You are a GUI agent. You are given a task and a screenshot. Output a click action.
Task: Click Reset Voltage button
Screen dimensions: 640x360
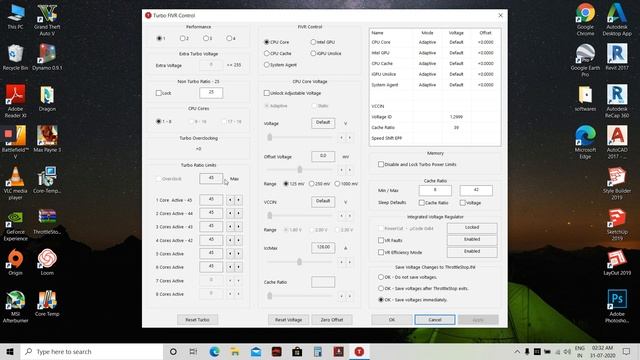pyautogui.click(x=288, y=320)
